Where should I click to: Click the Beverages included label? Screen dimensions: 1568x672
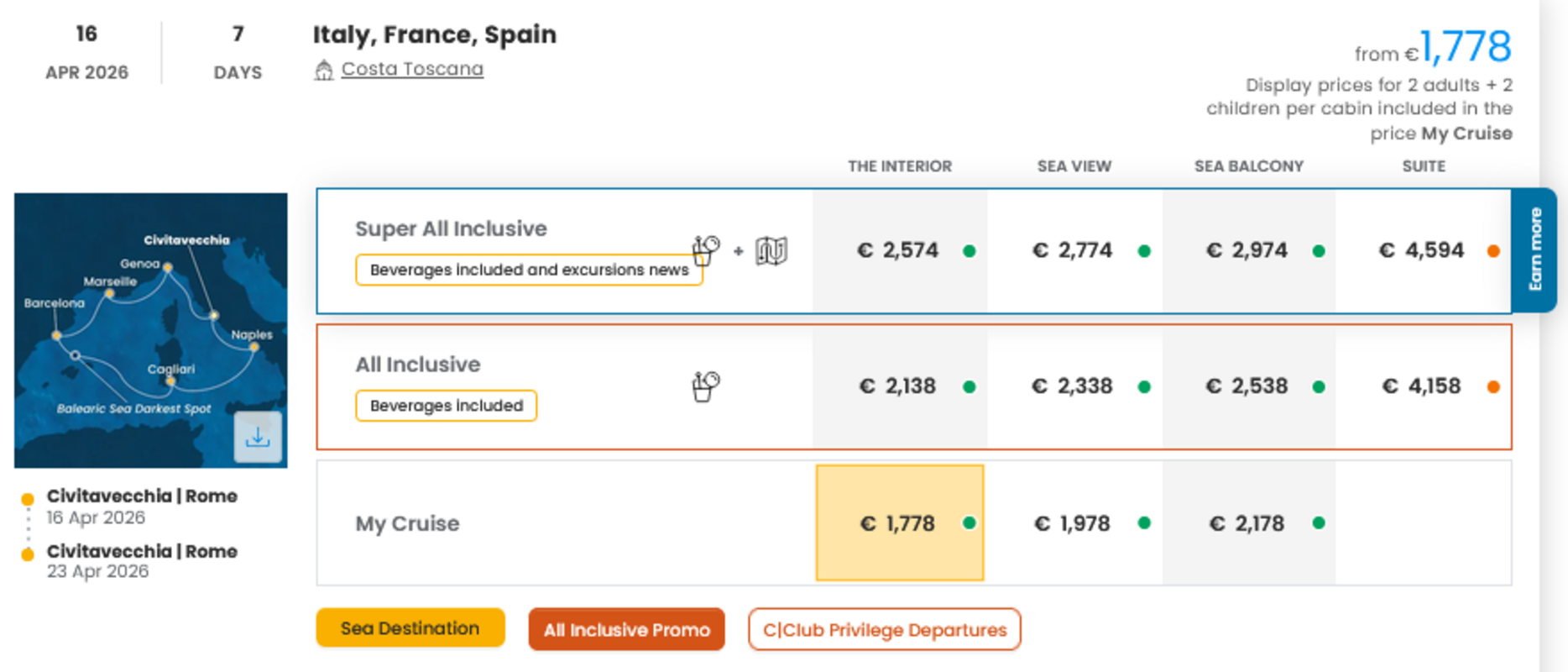(x=446, y=406)
